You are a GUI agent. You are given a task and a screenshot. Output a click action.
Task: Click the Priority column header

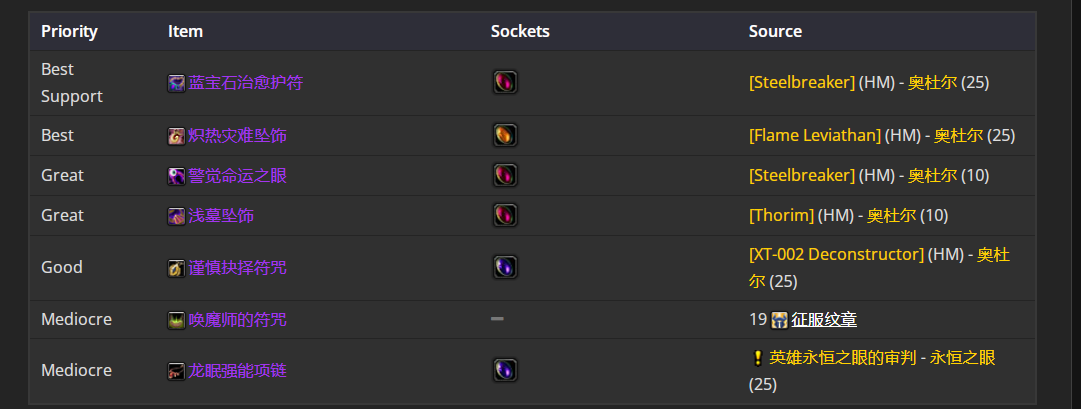pyautogui.click(x=70, y=31)
